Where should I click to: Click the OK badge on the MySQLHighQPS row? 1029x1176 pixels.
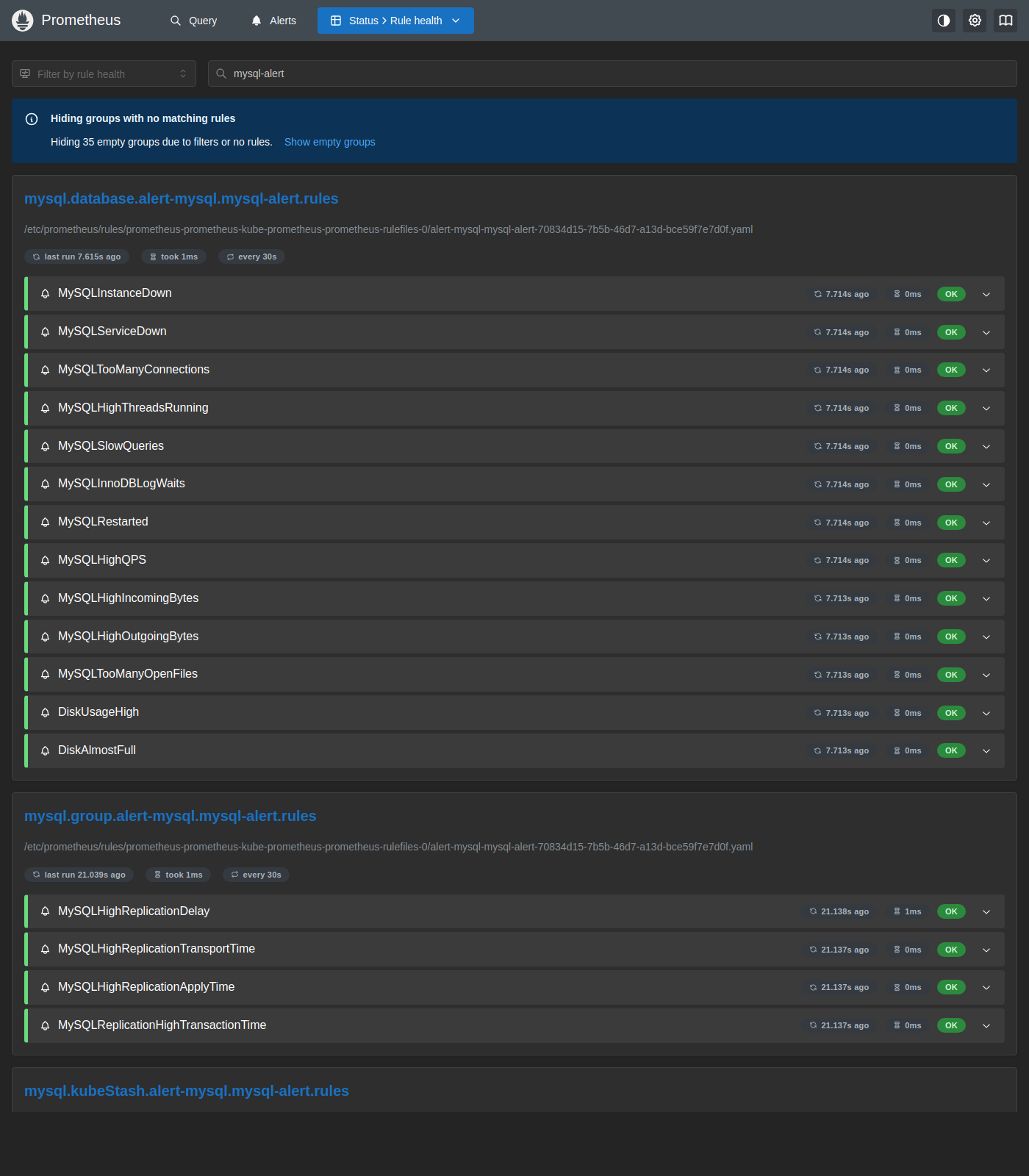[951, 560]
